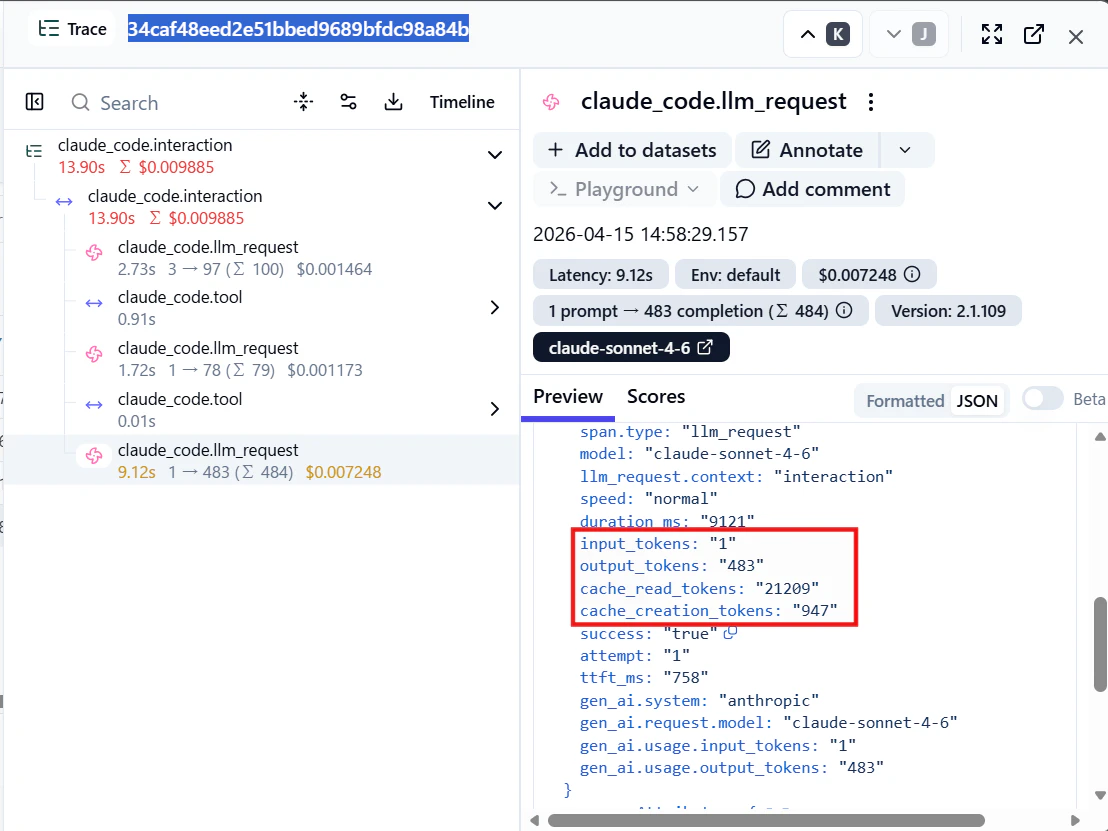Open trace in new tab icon
The height and width of the screenshot is (831, 1108).
point(1033,34)
